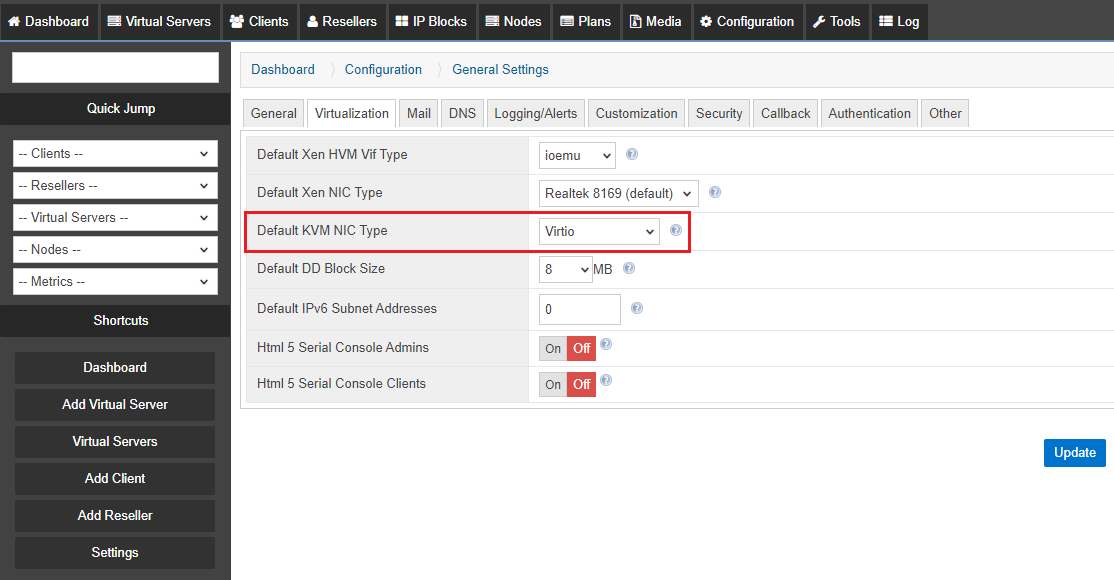This screenshot has height=580, width=1114.
Task: Click the Virtual Servers shortcut button
Action: [x=115, y=441]
